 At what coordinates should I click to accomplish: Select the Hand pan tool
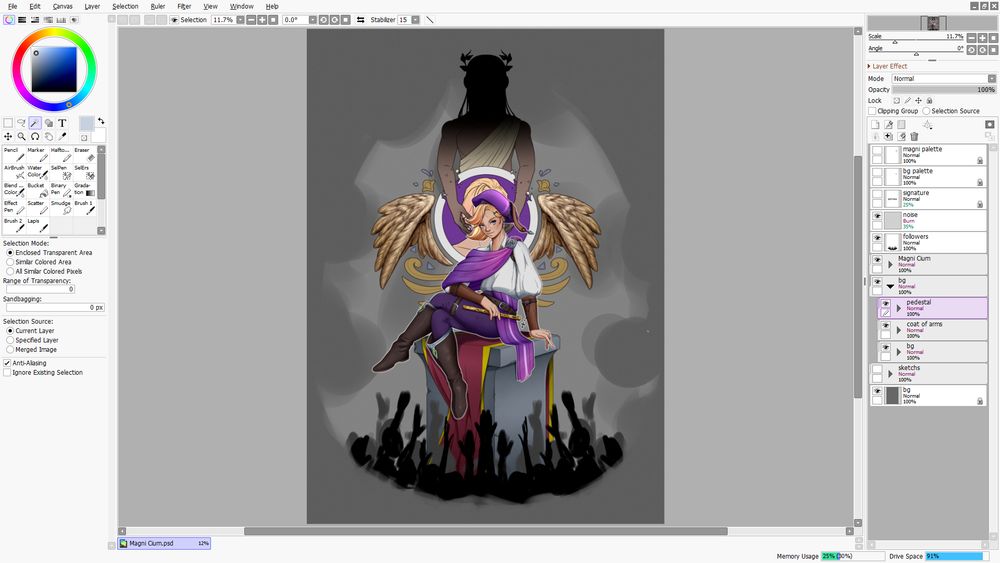coord(48,136)
